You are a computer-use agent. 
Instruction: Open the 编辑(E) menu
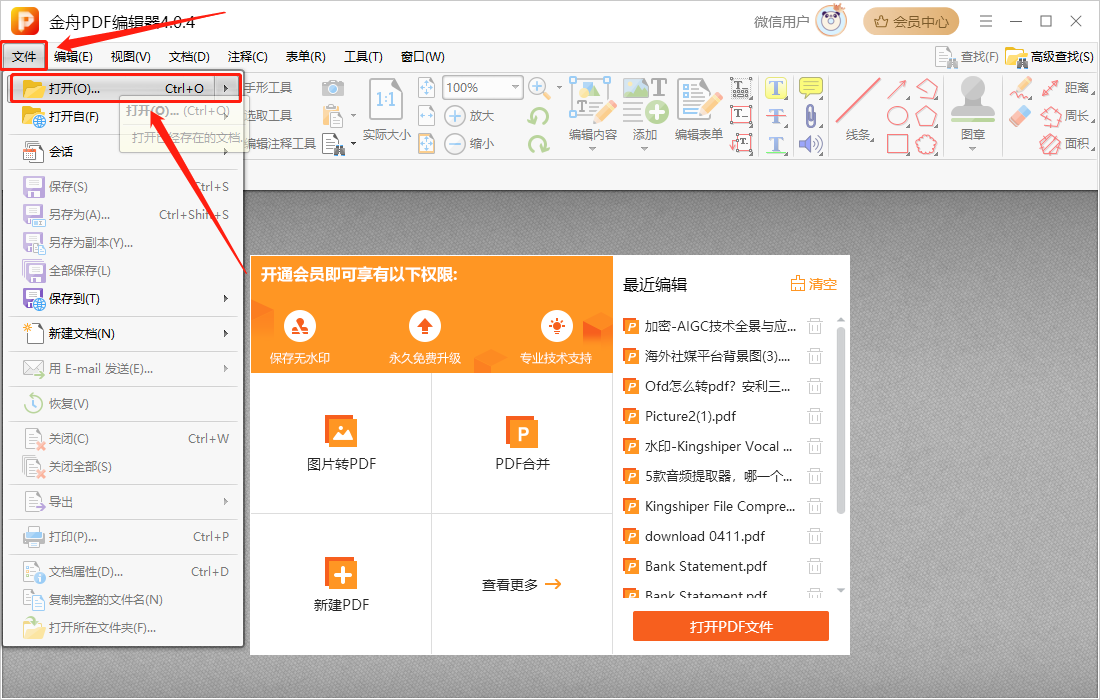pos(73,57)
